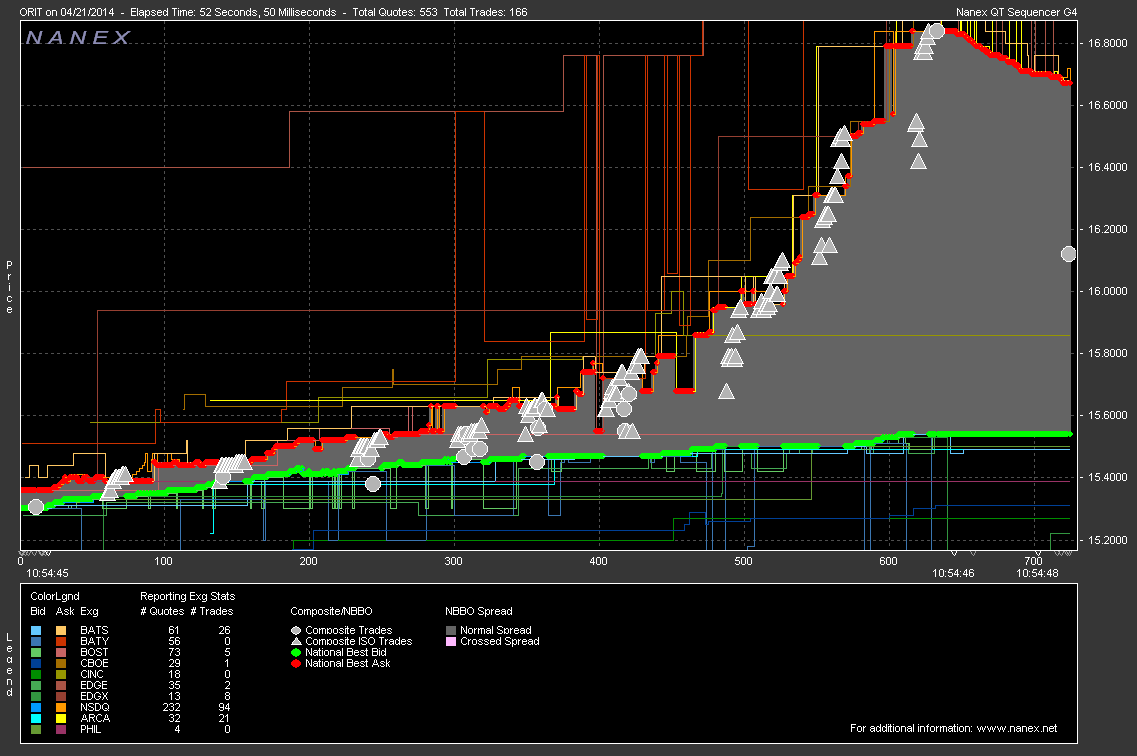Click the Normal Spread gray swatch
This screenshot has height=756, width=1137.
(x=451, y=631)
